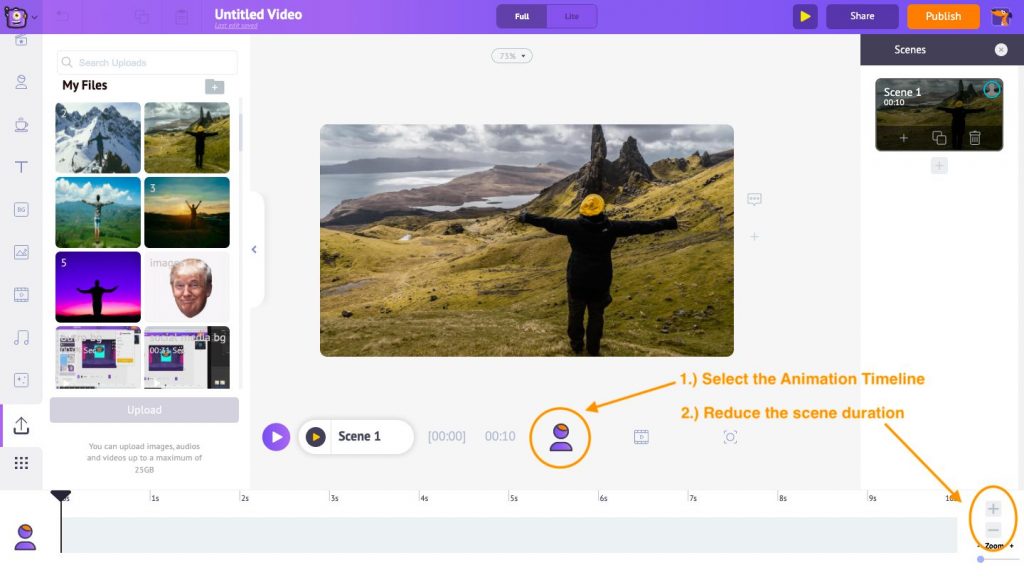Select the Music tool in the sidebar
This screenshot has height=582, width=1024.
point(20,337)
